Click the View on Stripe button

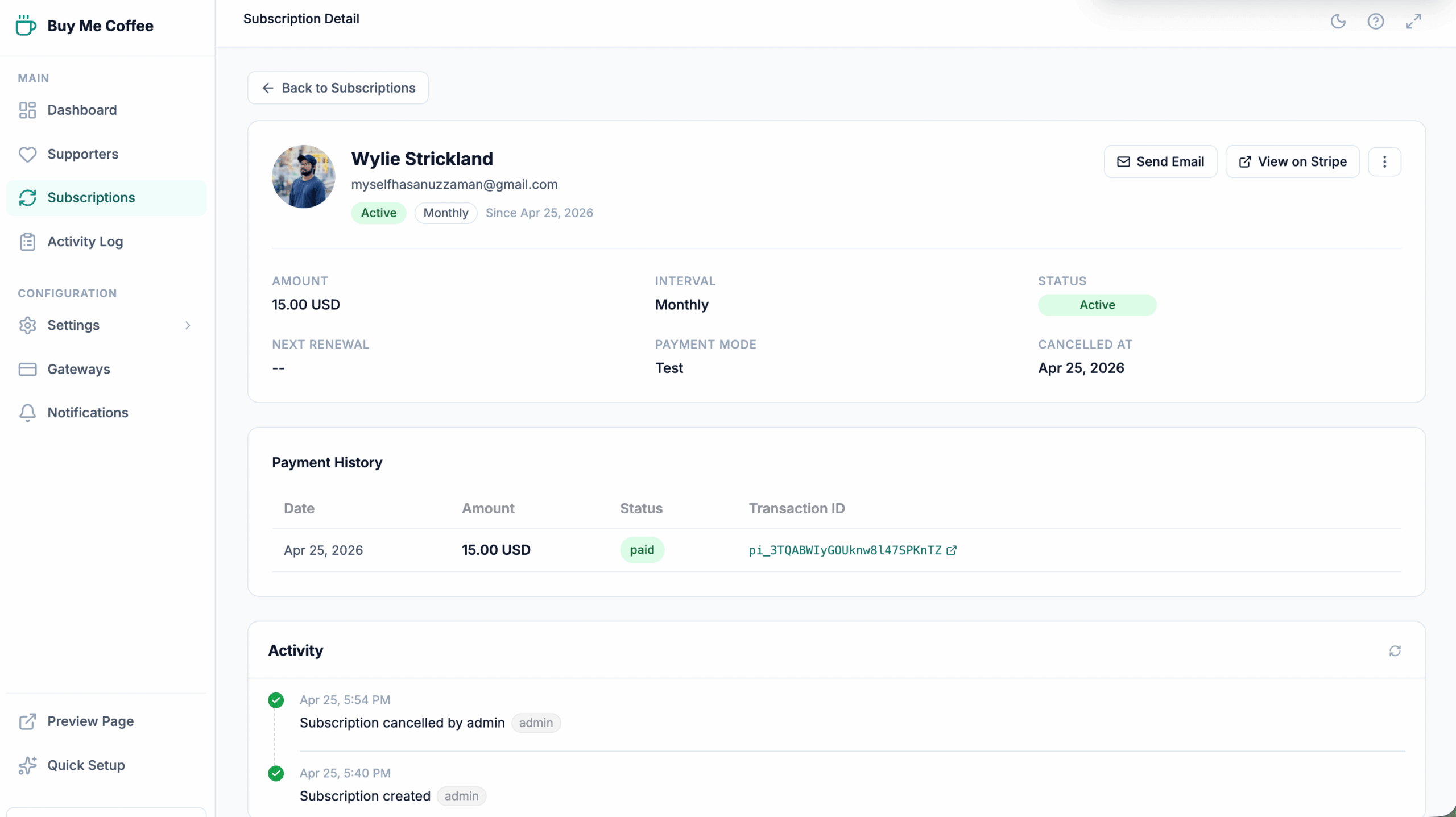[1292, 161]
